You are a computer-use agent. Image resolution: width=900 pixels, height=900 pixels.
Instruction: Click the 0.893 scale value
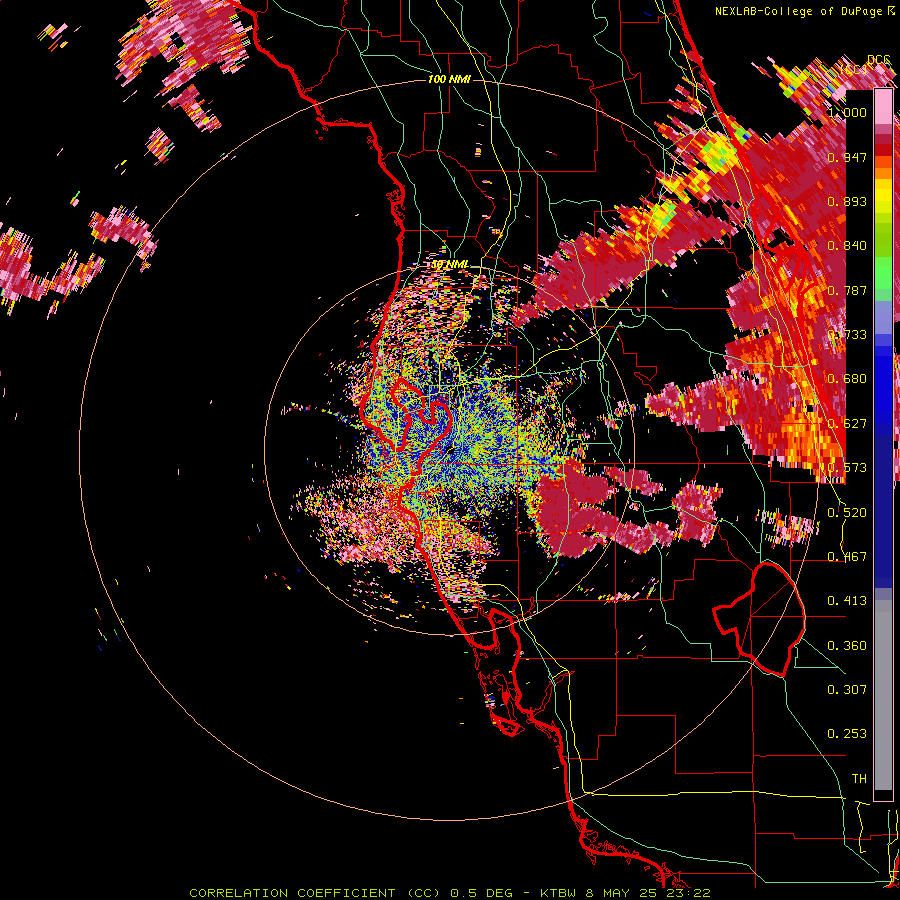point(847,201)
